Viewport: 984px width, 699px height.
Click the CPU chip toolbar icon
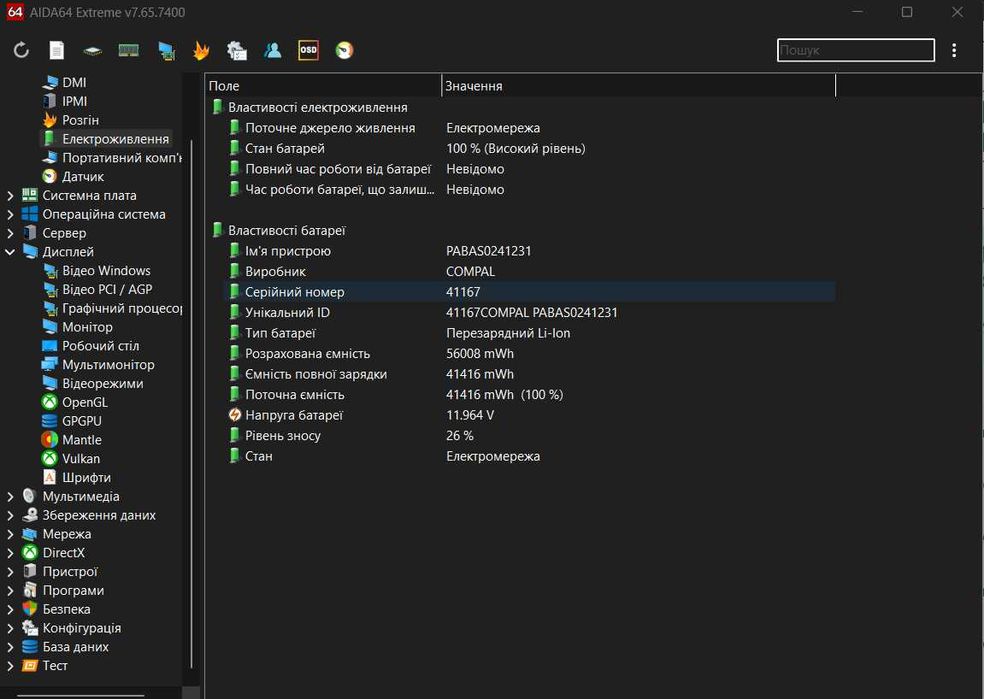click(x=92, y=51)
